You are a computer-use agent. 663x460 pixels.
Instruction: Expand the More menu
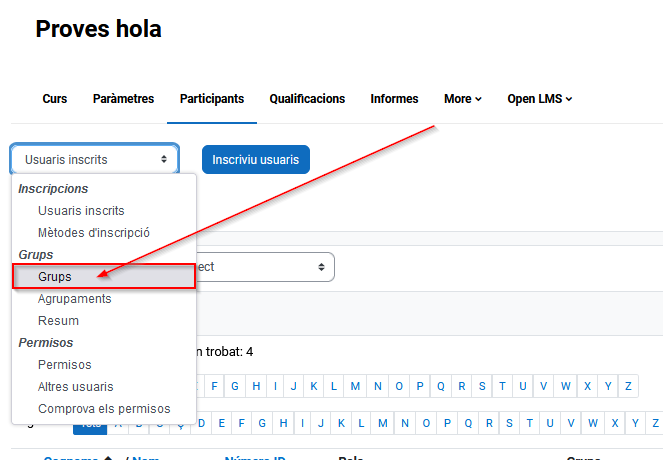point(462,99)
